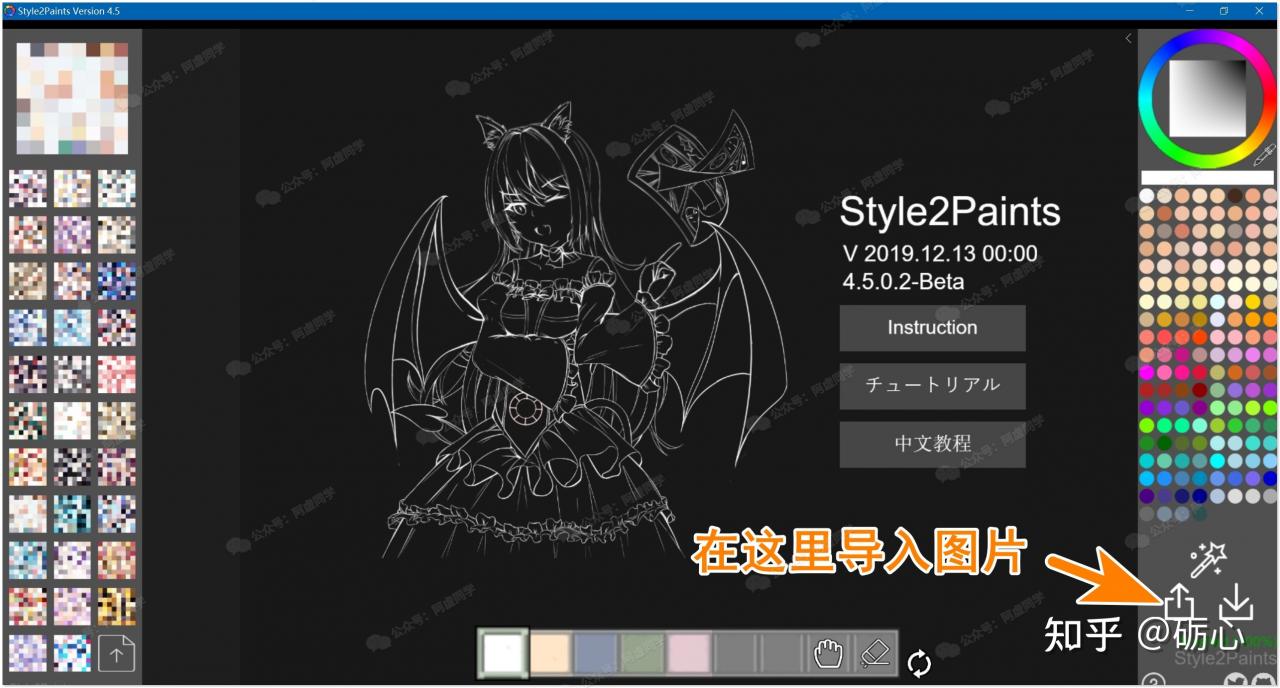Click the line-art catgirl sketch canvas
Viewport: 1280px width, 688px height.
pyautogui.click(x=575, y=330)
